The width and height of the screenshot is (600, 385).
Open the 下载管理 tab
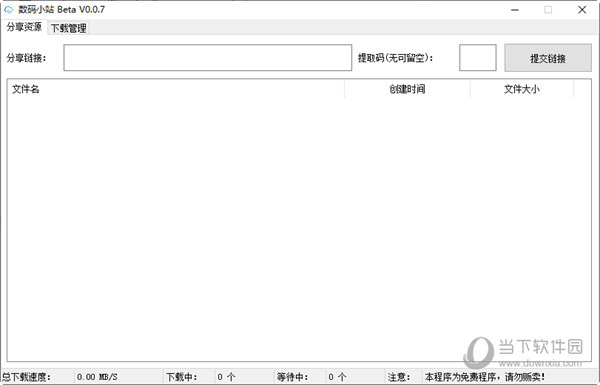pos(69,28)
